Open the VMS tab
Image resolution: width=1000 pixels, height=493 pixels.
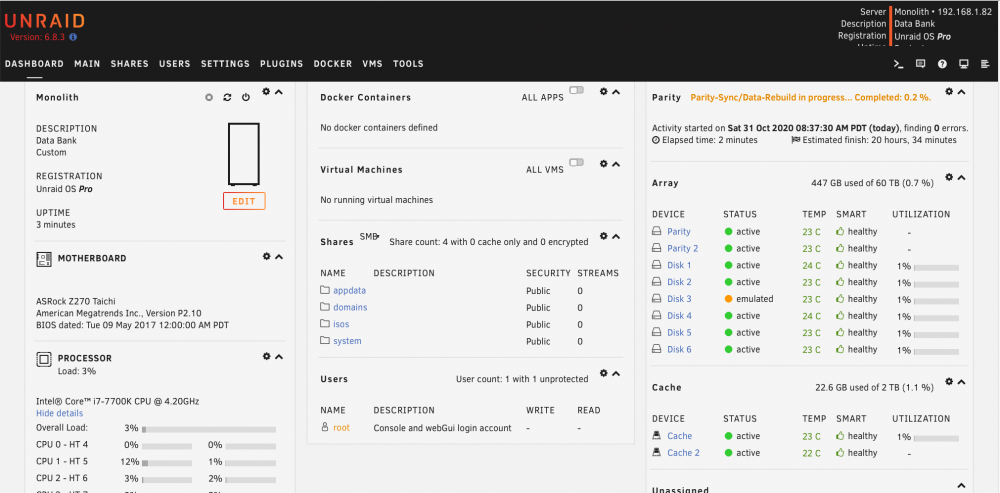click(372, 64)
